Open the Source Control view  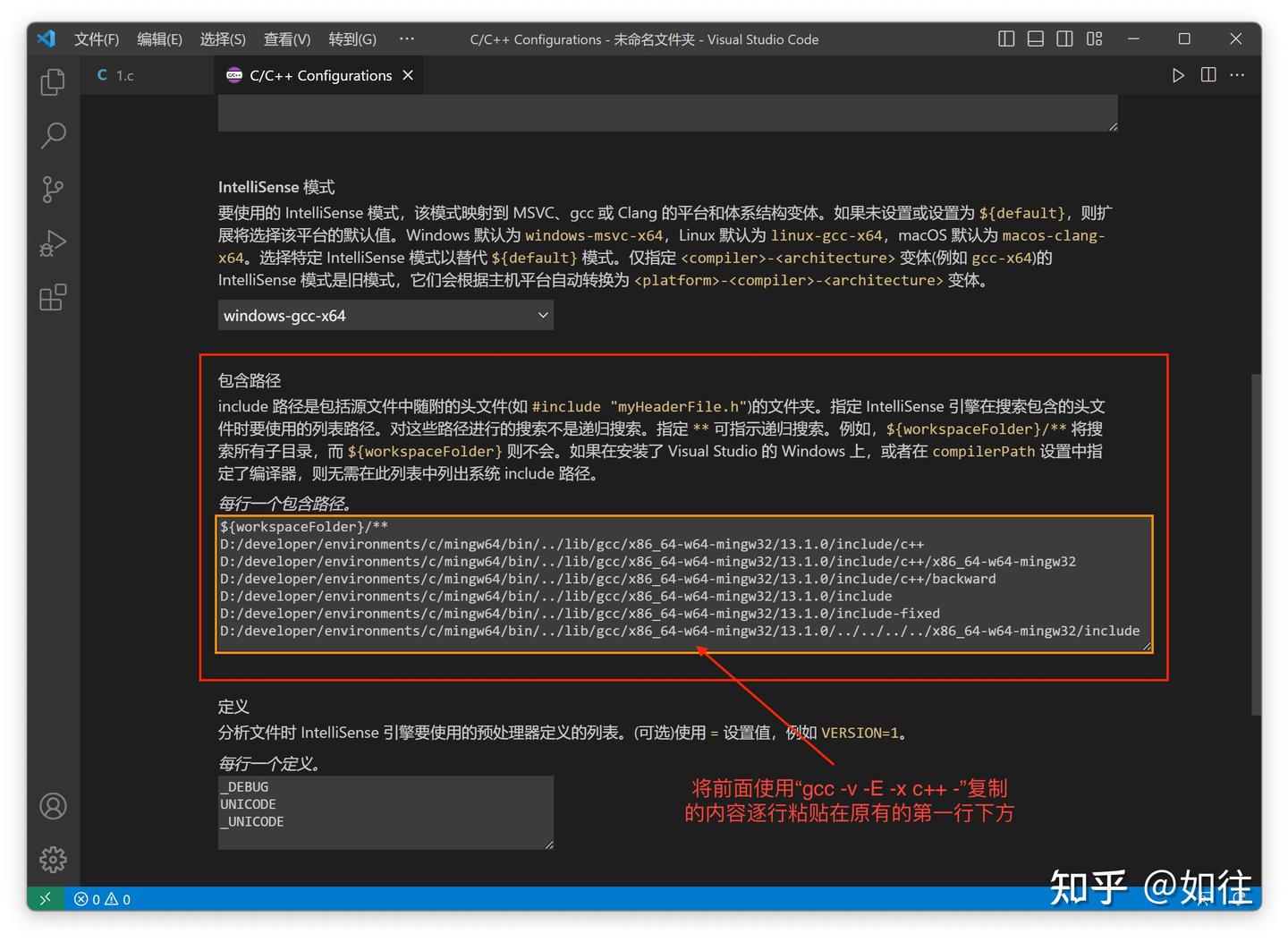[52, 189]
